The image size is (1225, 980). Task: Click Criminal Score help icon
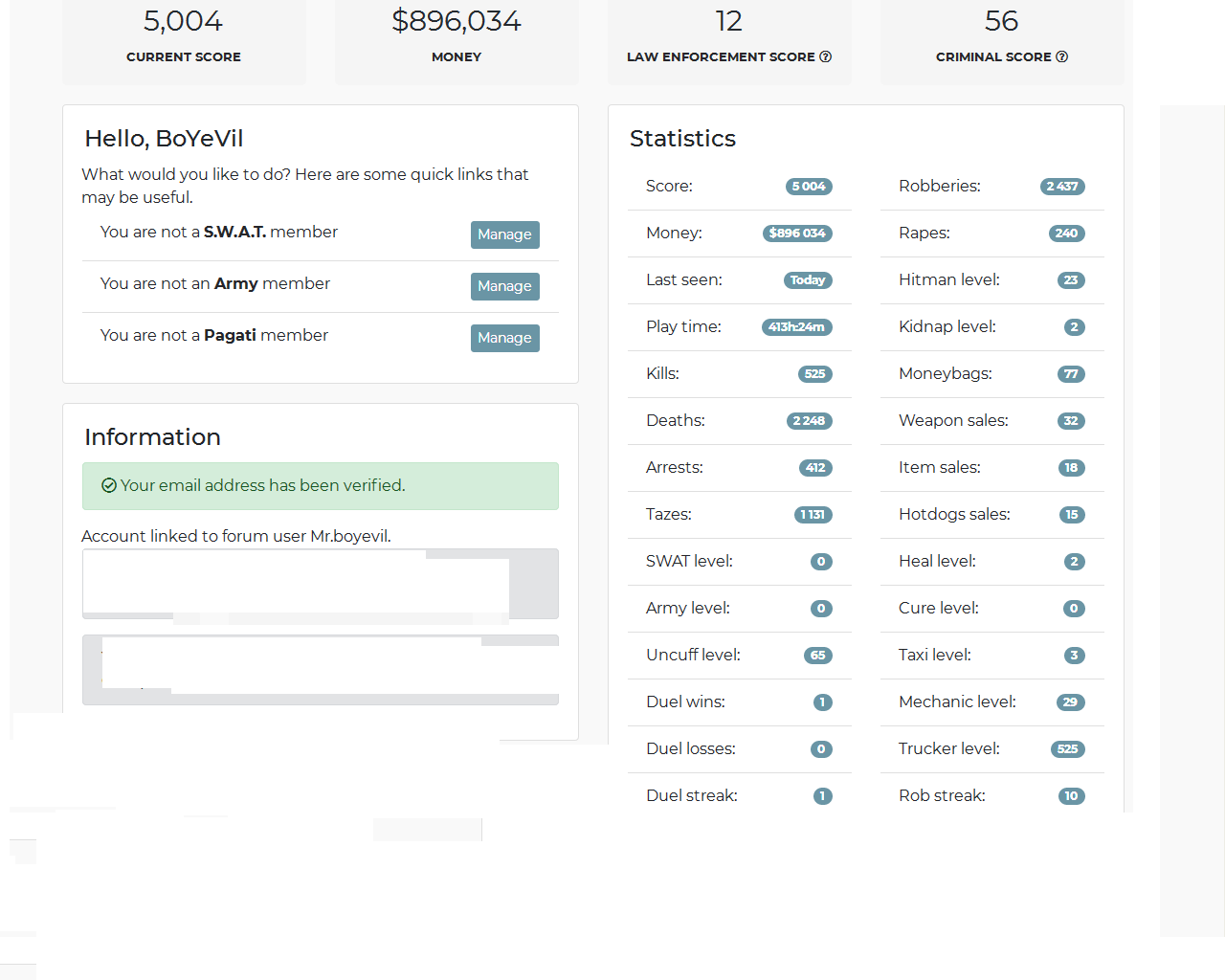pos(1062,56)
